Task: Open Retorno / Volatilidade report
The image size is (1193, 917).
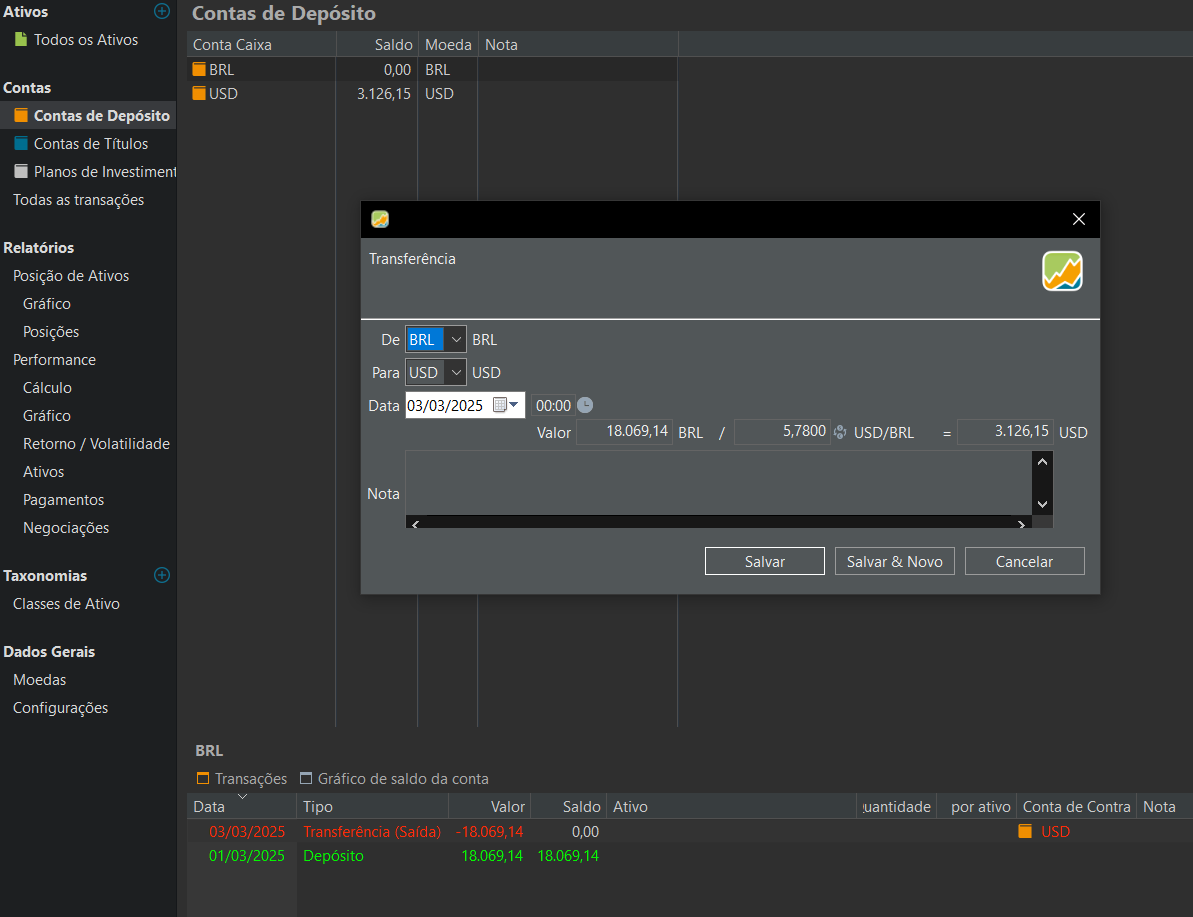Action: pyautogui.click(x=96, y=444)
